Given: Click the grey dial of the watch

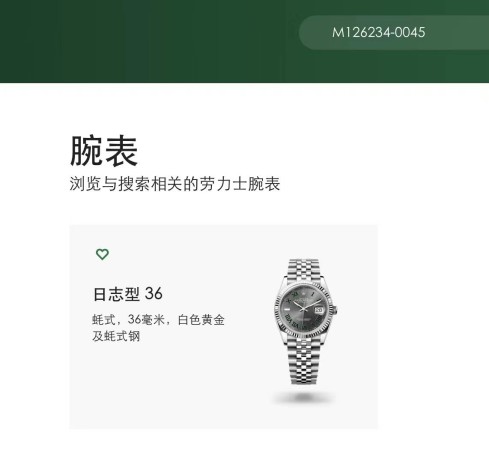Looking at the screenshot, I should point(304,311).
